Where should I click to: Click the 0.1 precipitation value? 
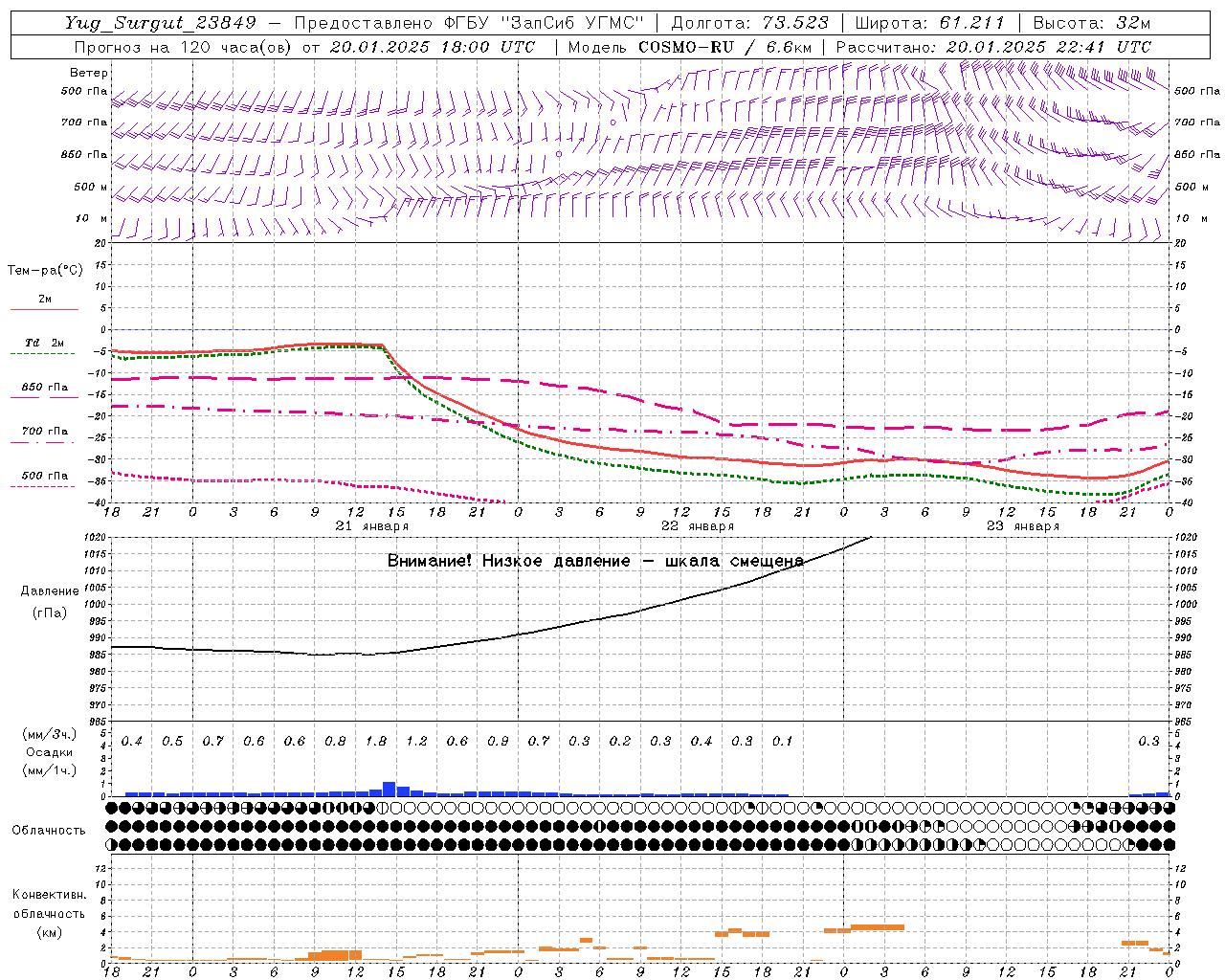coord(783,742)
